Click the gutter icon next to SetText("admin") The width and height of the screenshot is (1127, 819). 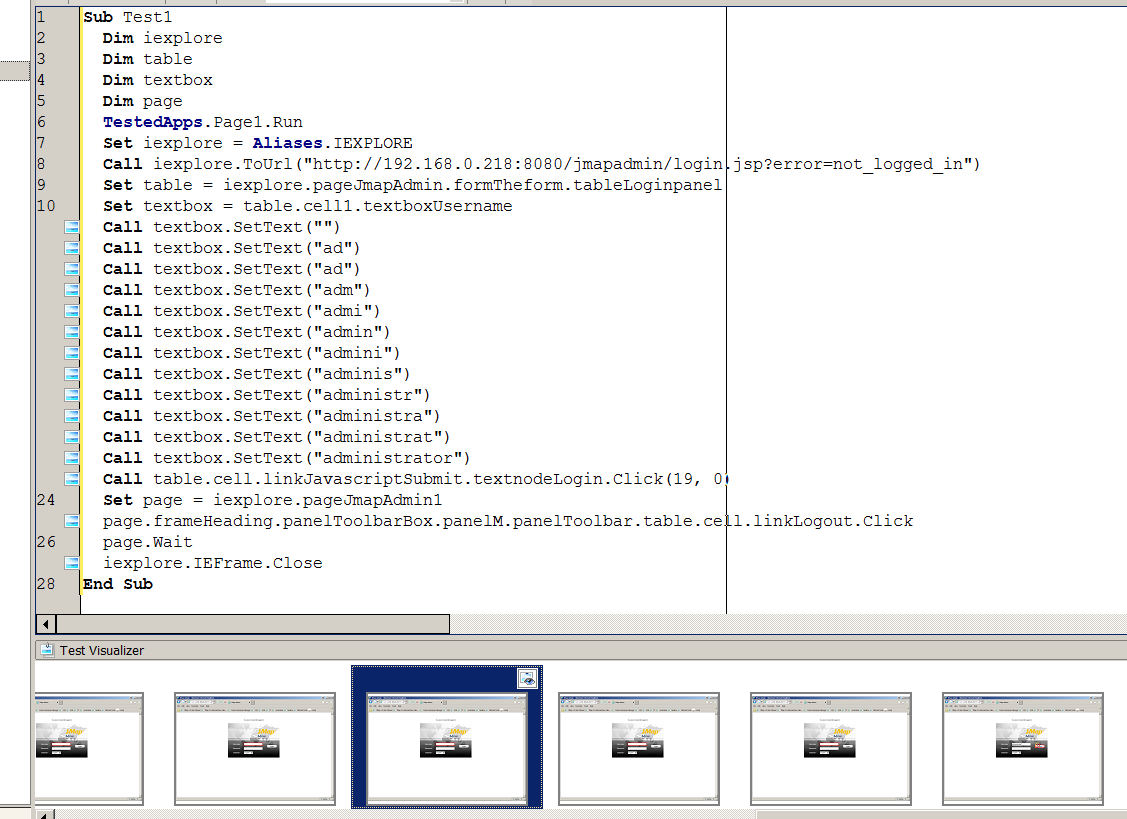(72, 332)
